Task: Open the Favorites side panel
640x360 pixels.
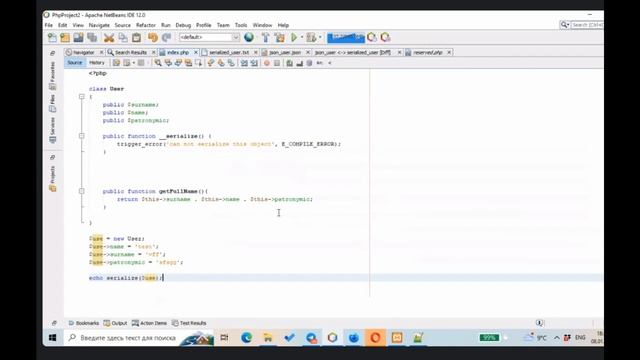Action: click(x=53, y=75)
